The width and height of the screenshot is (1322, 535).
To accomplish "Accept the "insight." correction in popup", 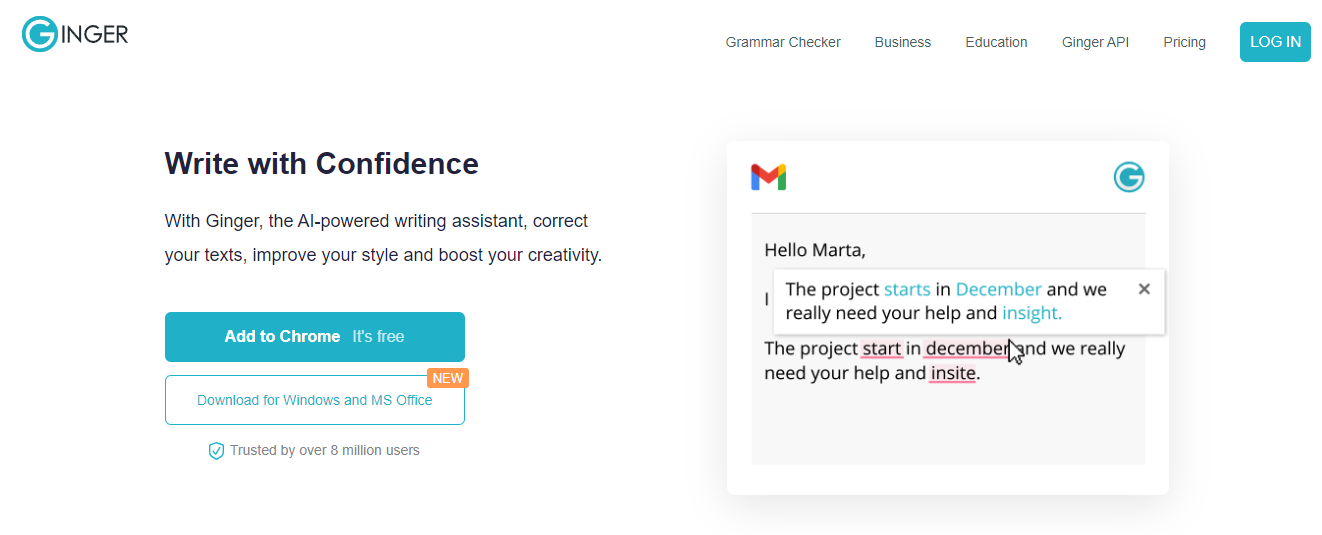I will pos(1031,313).
